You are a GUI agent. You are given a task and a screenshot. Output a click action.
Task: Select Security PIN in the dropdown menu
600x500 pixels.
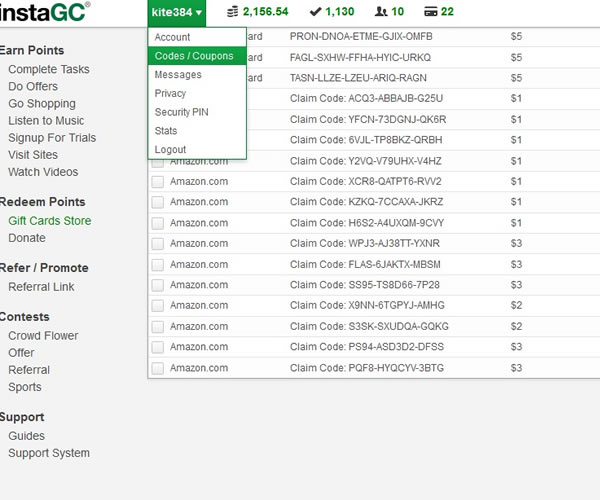click(x=181, y=112)
